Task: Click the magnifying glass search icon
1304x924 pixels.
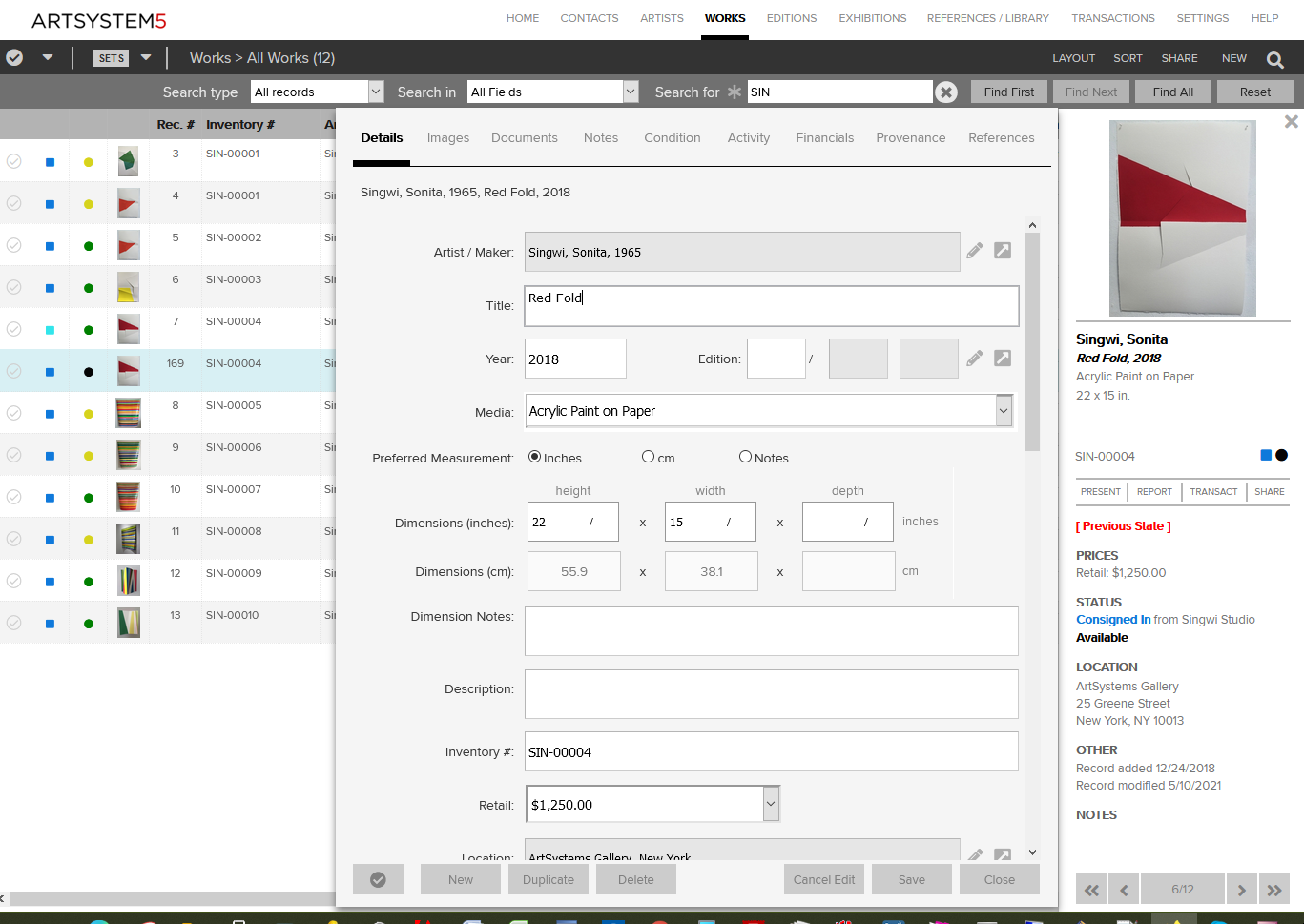Action: pos(1274,59)
